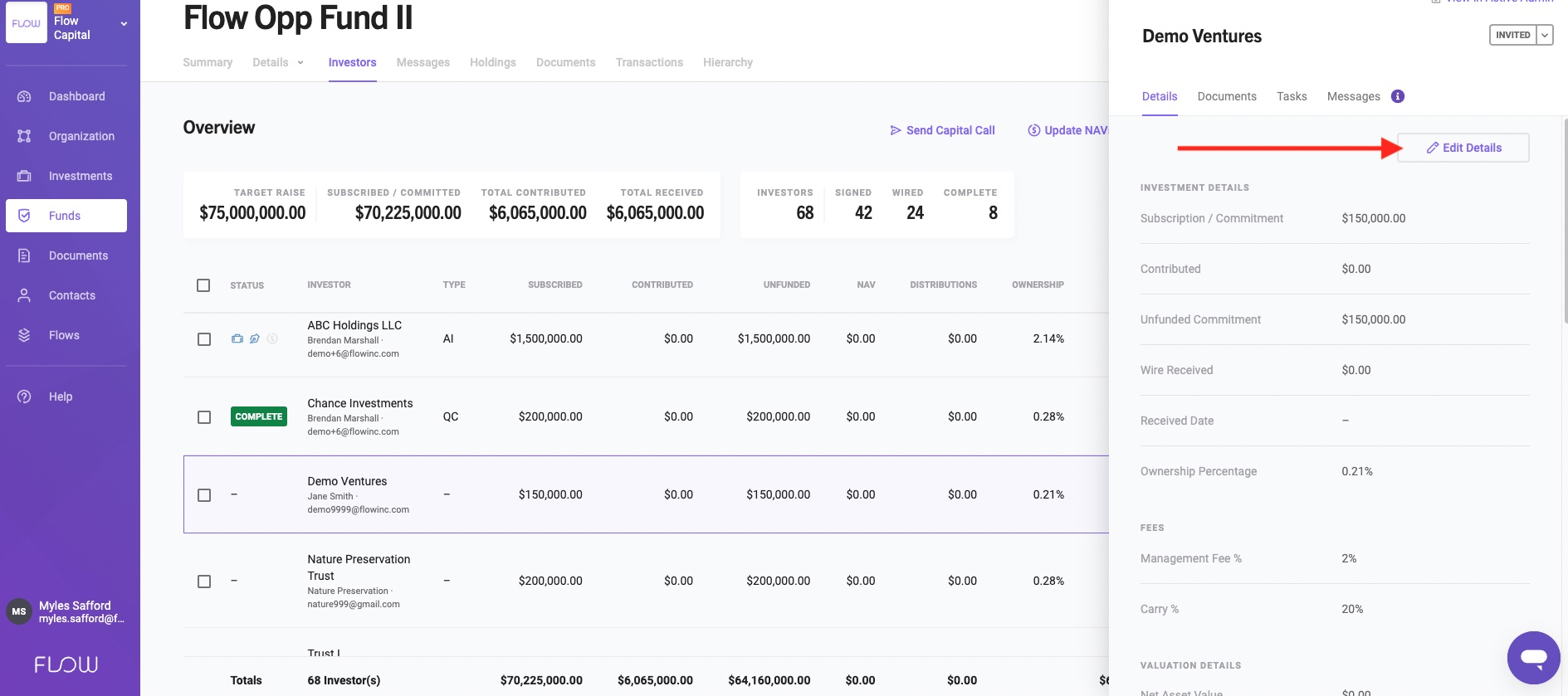This screenshot has height=696, width=1568.
Task: Click the signed status icon for ABC Holdings
Action: click(255, 338)
